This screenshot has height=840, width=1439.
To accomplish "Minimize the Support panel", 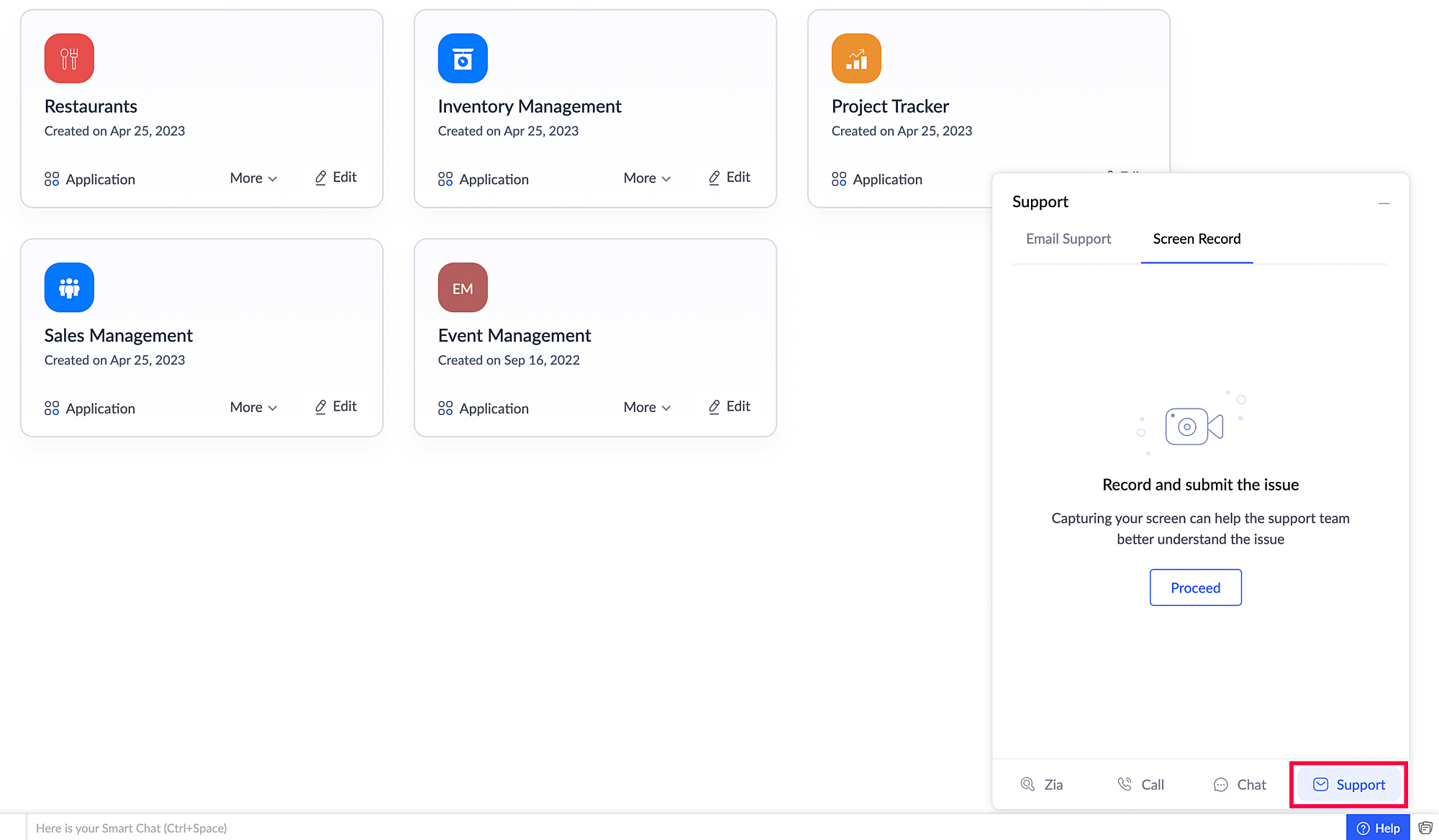I will click(x=1384, y=204).
